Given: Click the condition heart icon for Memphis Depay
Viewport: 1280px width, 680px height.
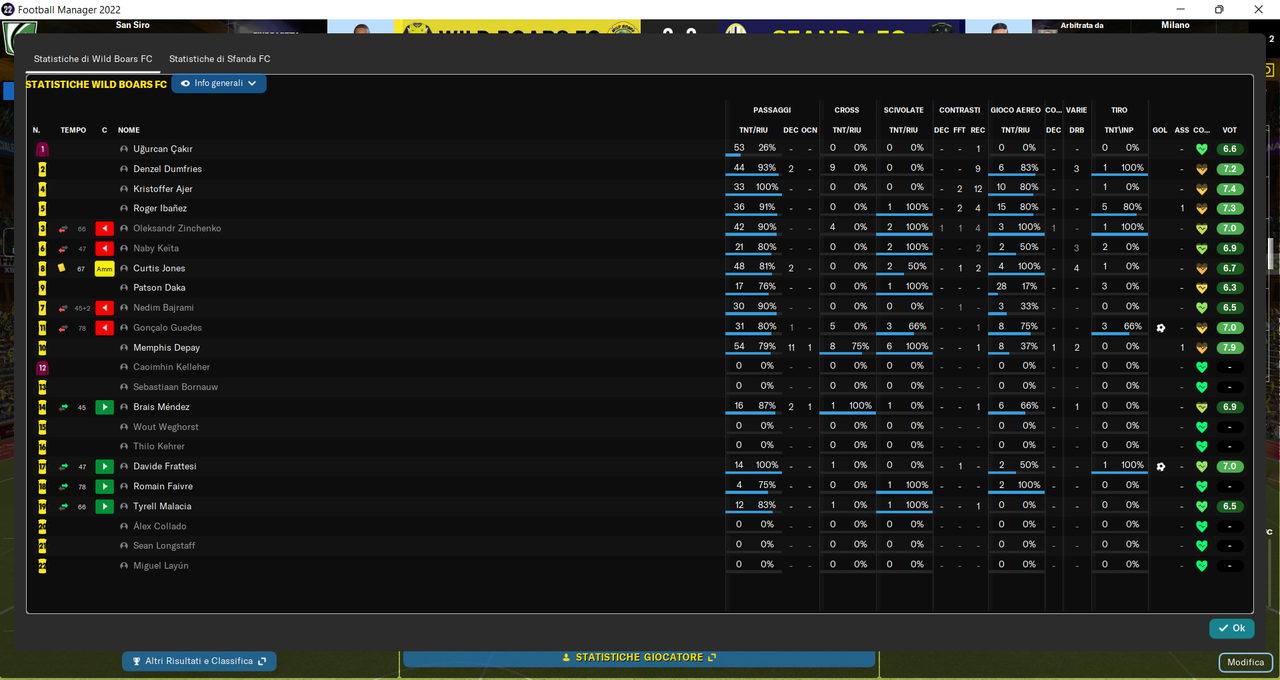Looking at the screenshot, I should [x=1202, y=348].
